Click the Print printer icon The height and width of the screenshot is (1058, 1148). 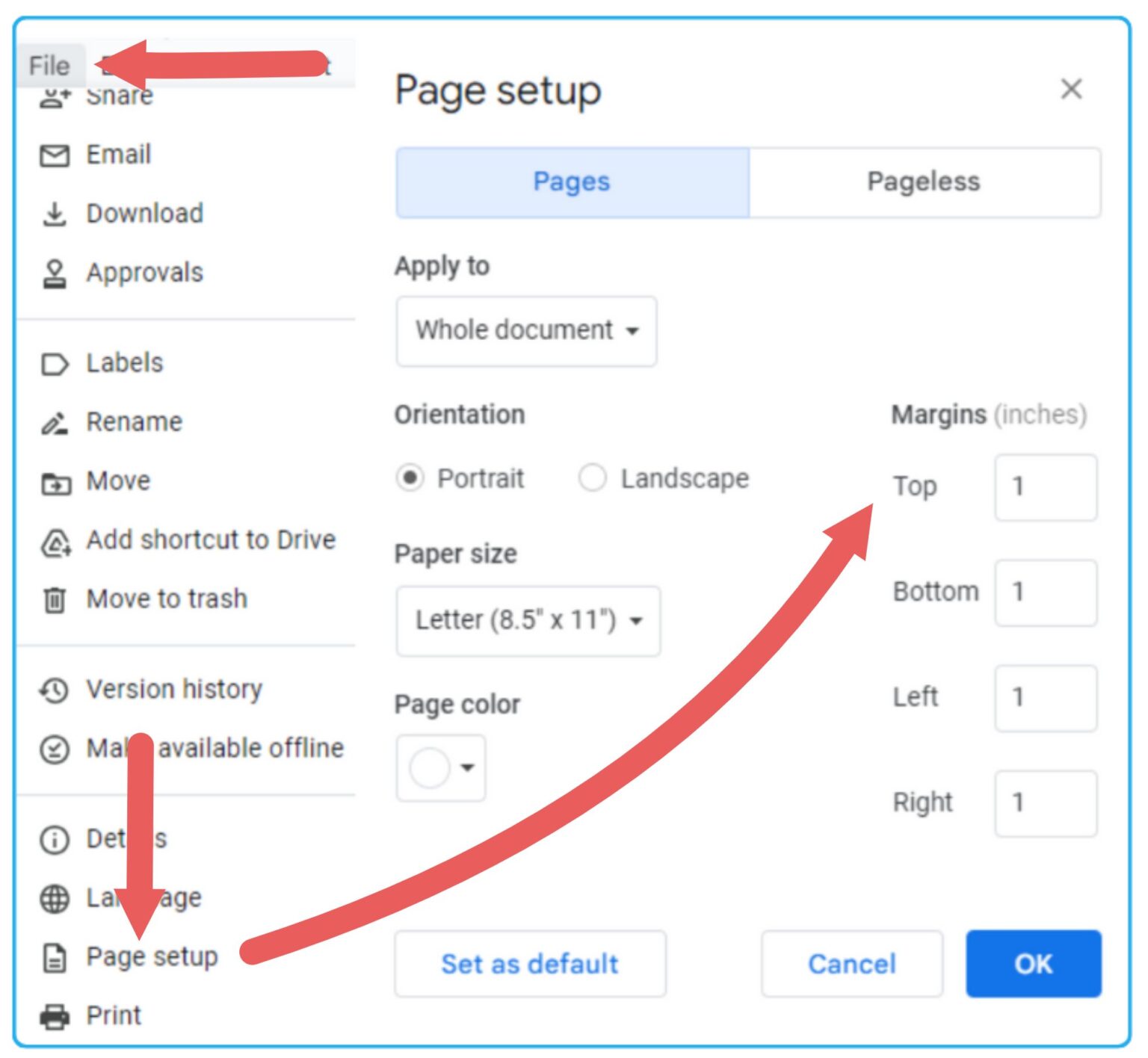click(53, 1015)
